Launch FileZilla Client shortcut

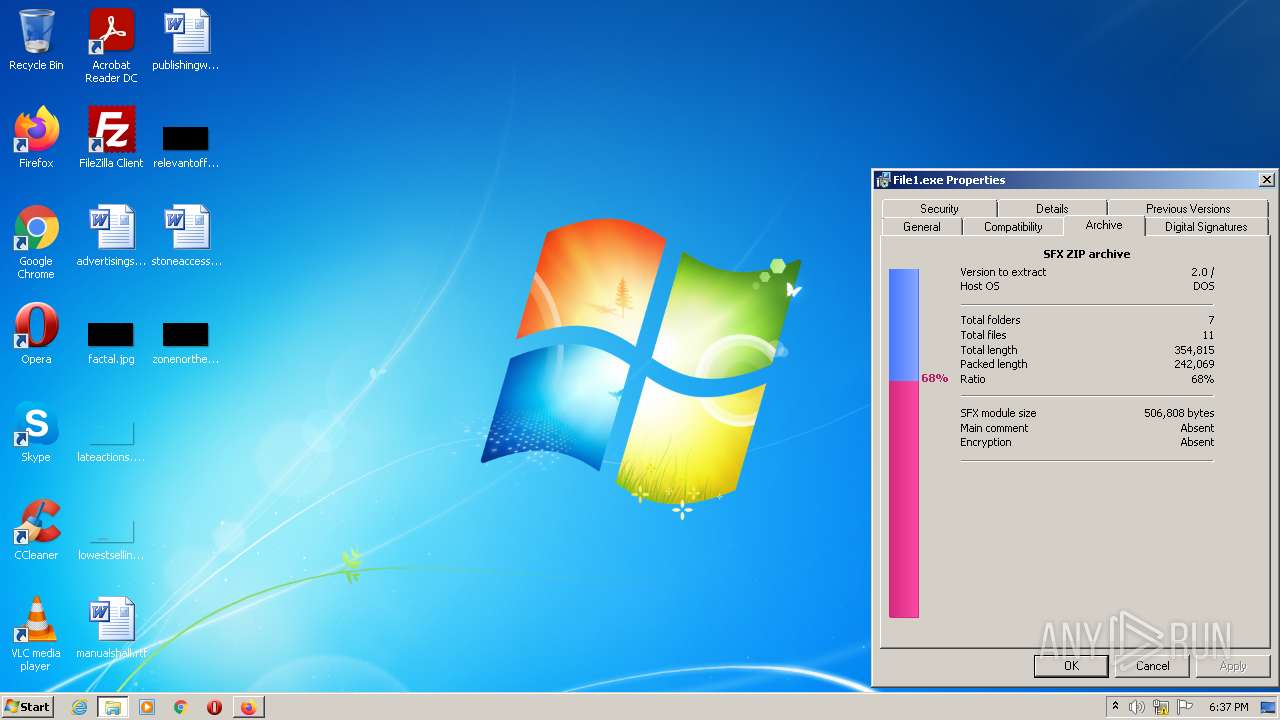click(x=111, y=138)
